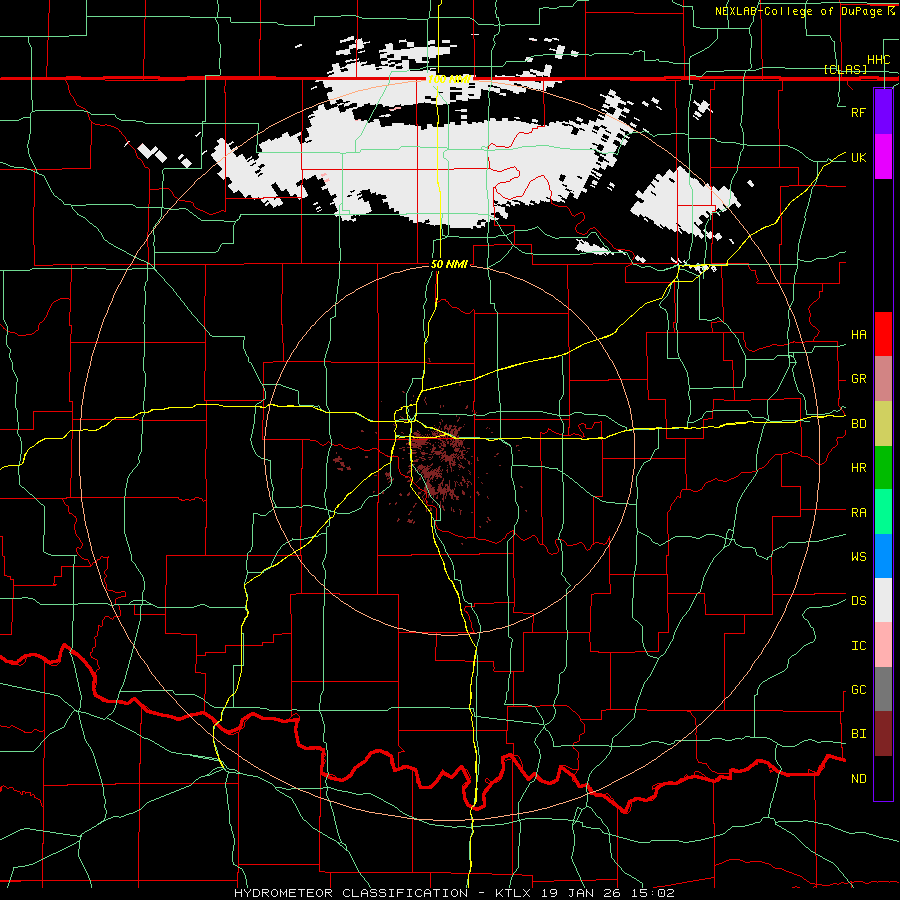The image size is (900, 900).
Task: Pick the HR green legend swatch
Action: point(883,467)
